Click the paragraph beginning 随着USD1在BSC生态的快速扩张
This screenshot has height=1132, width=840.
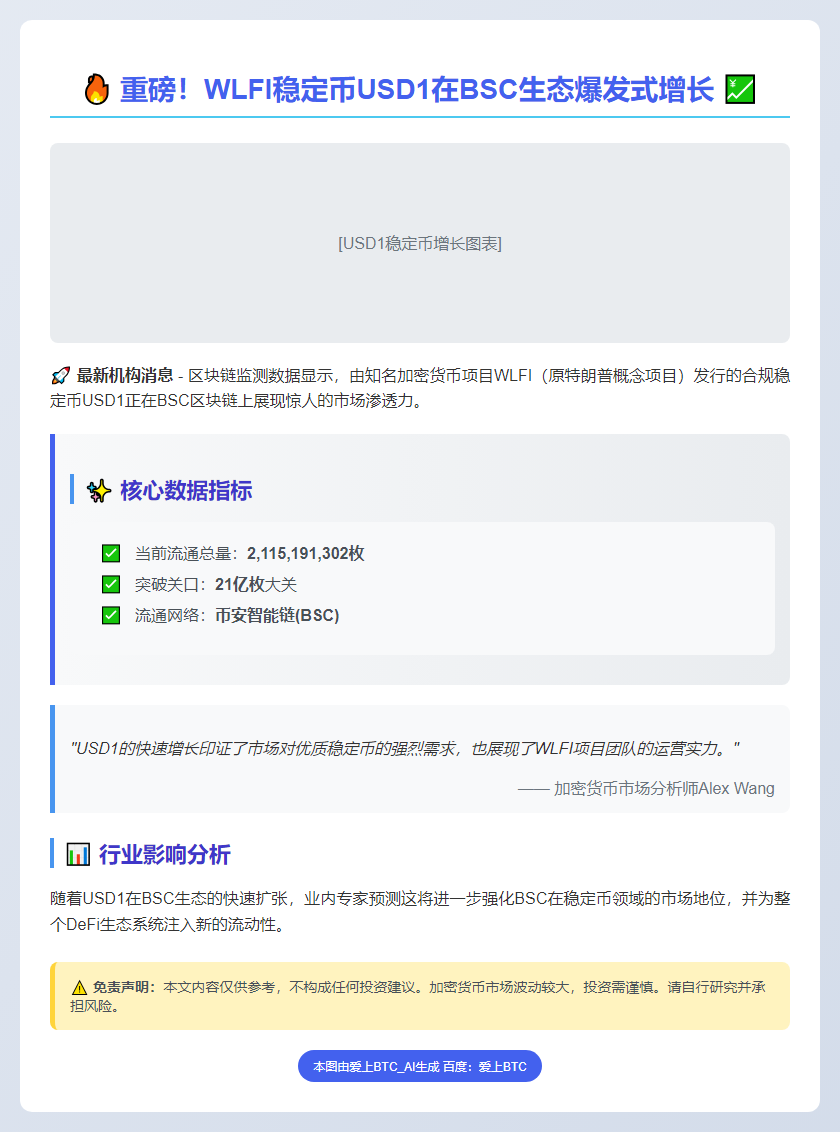pyautogui.click(x=420, y=912)
